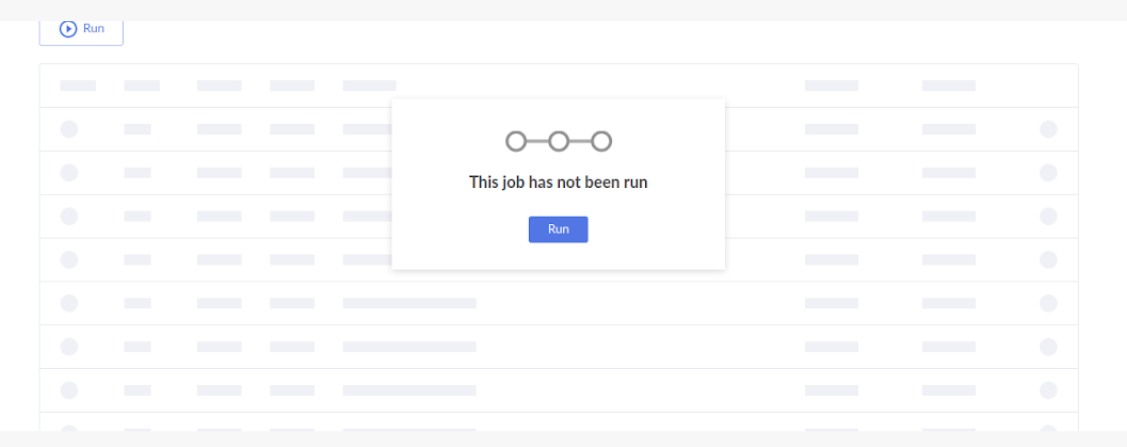Image resolution: width=1127 pixels, height=447 pixels.
Task: Click the left circle of the pipeline icon
Action: point(516,141)
